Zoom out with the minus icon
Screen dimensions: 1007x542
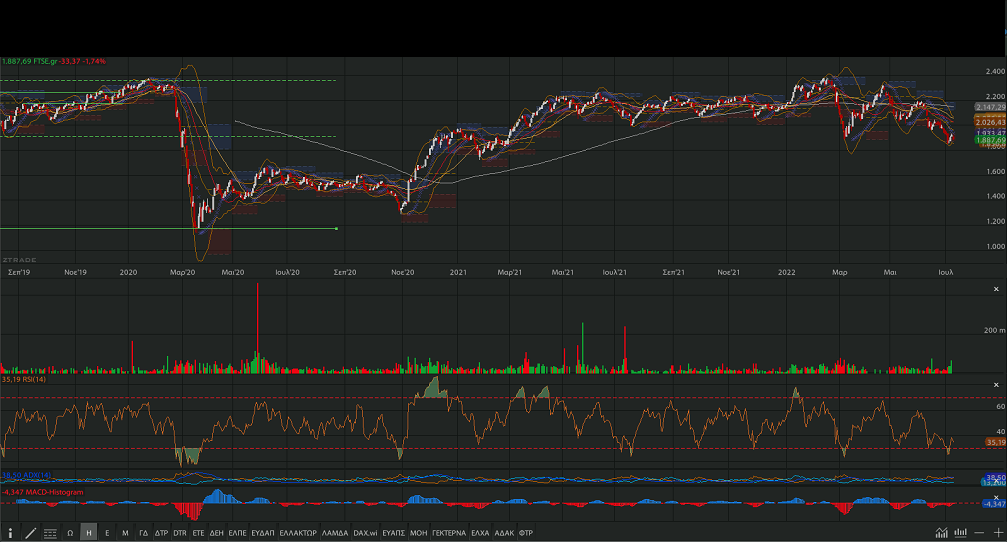point(979,532)
